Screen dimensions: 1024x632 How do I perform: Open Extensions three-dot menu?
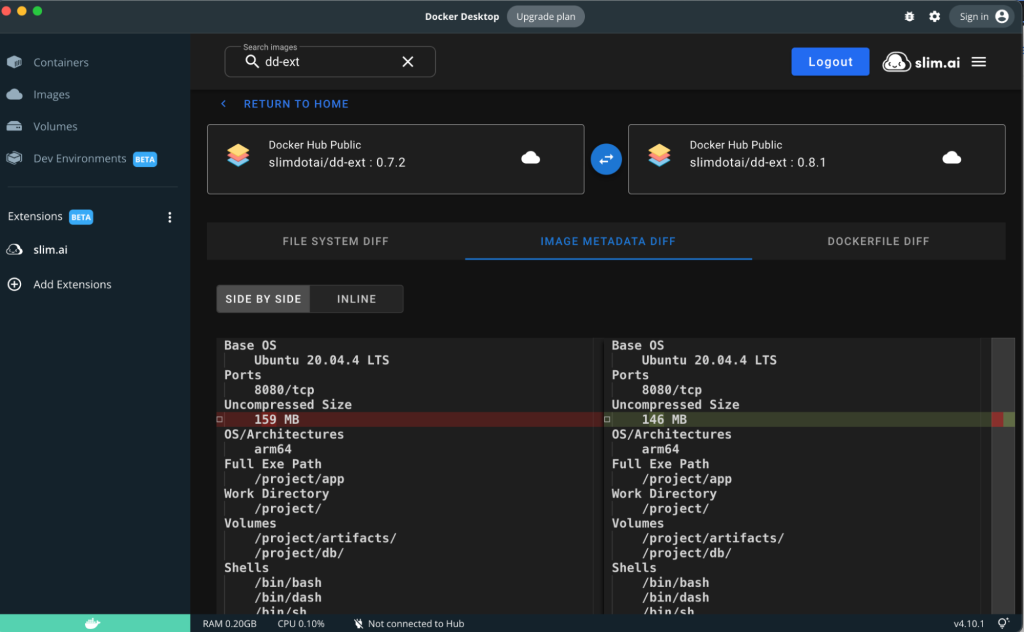(x=170, y=217)
